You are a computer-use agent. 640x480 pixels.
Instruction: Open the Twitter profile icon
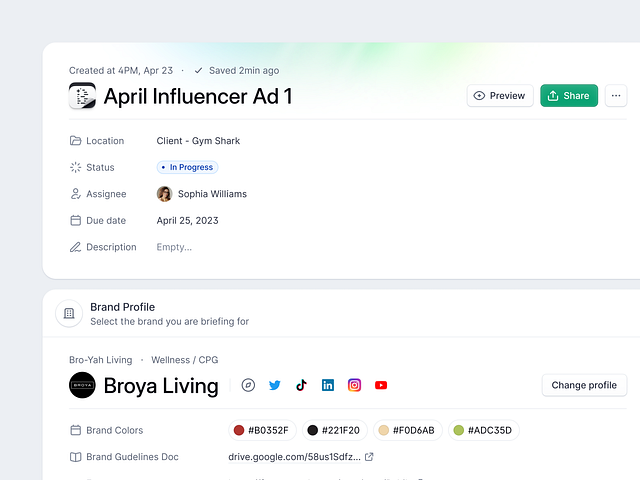pos(275,385)
